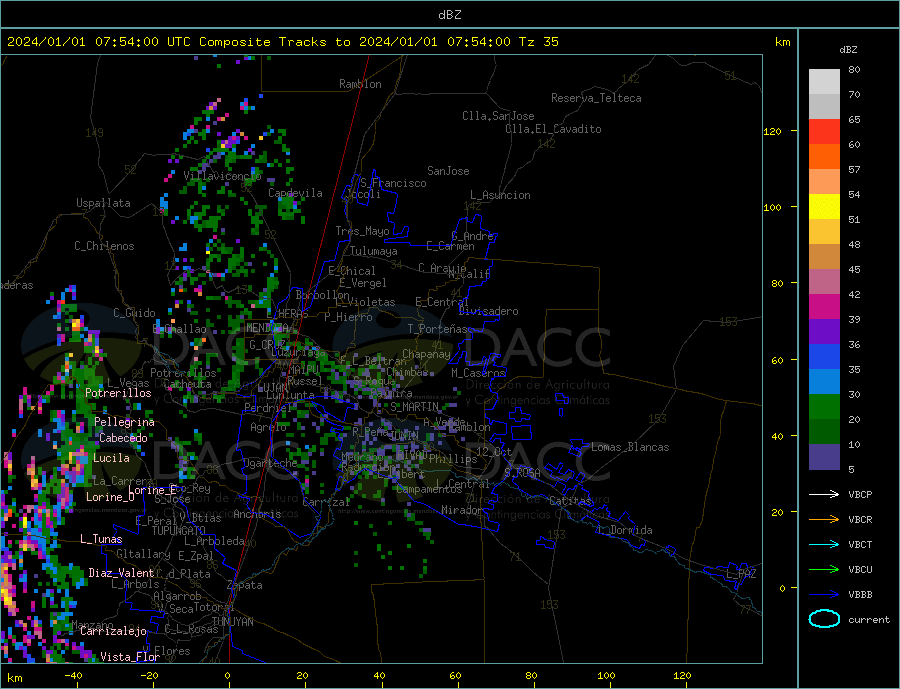Click the Zapata place label
Viewport: 900px width, 689px height.
[x=245, y=585]
